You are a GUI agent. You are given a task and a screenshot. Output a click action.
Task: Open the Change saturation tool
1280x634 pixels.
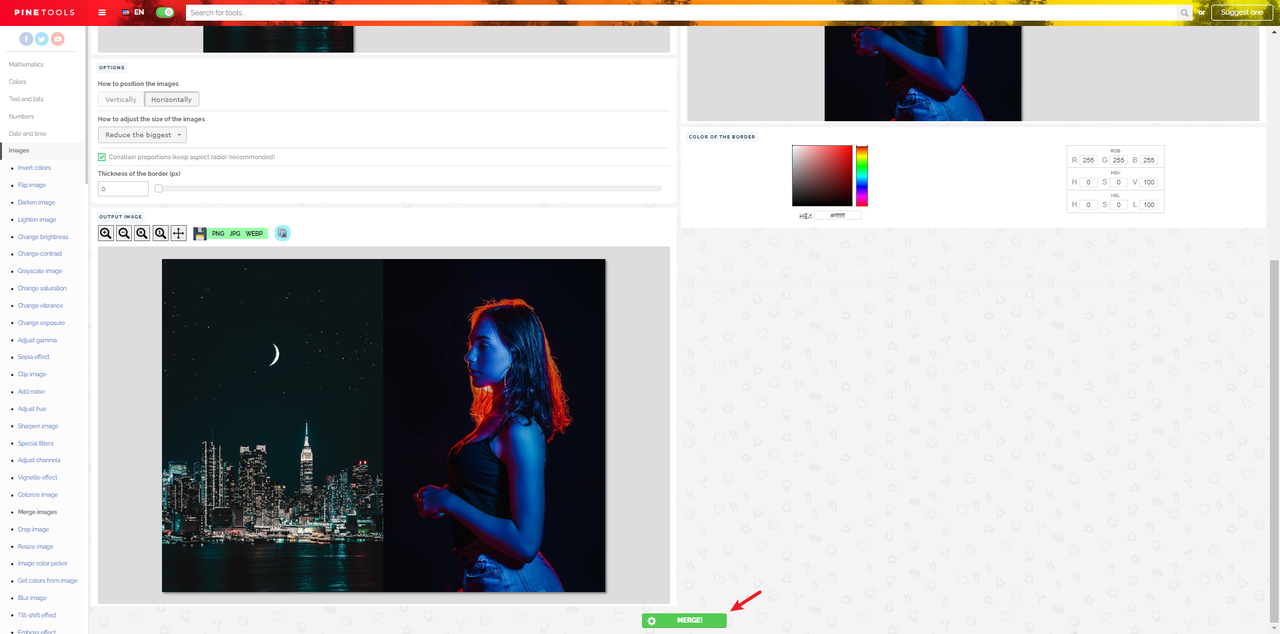pyautogui.click(x=42, y=288)
